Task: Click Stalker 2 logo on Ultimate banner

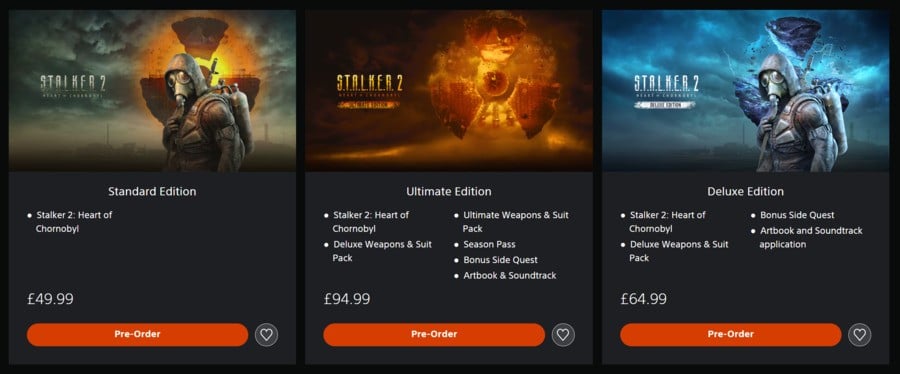Action: pos(370,91)
